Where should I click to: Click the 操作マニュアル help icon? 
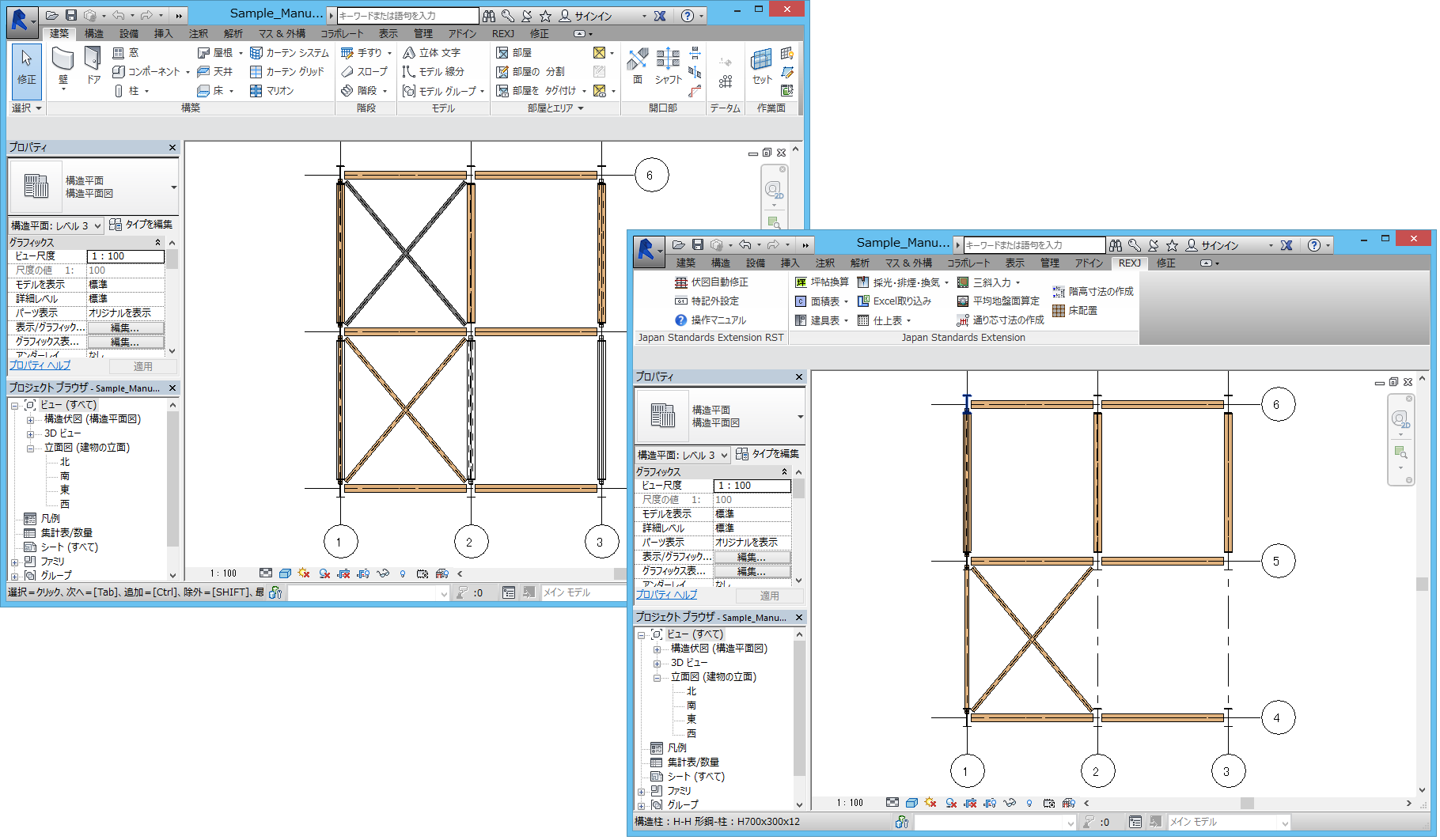(x=680, y=320)
